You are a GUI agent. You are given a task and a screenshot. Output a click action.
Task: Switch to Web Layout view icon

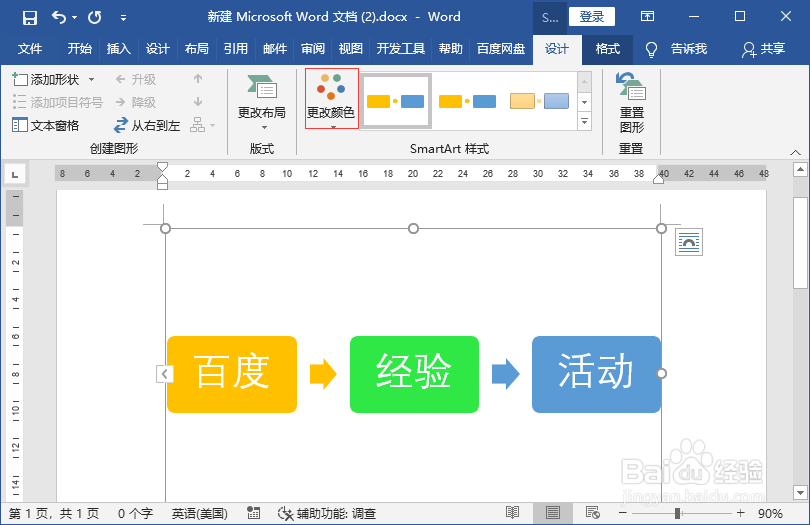593,513
